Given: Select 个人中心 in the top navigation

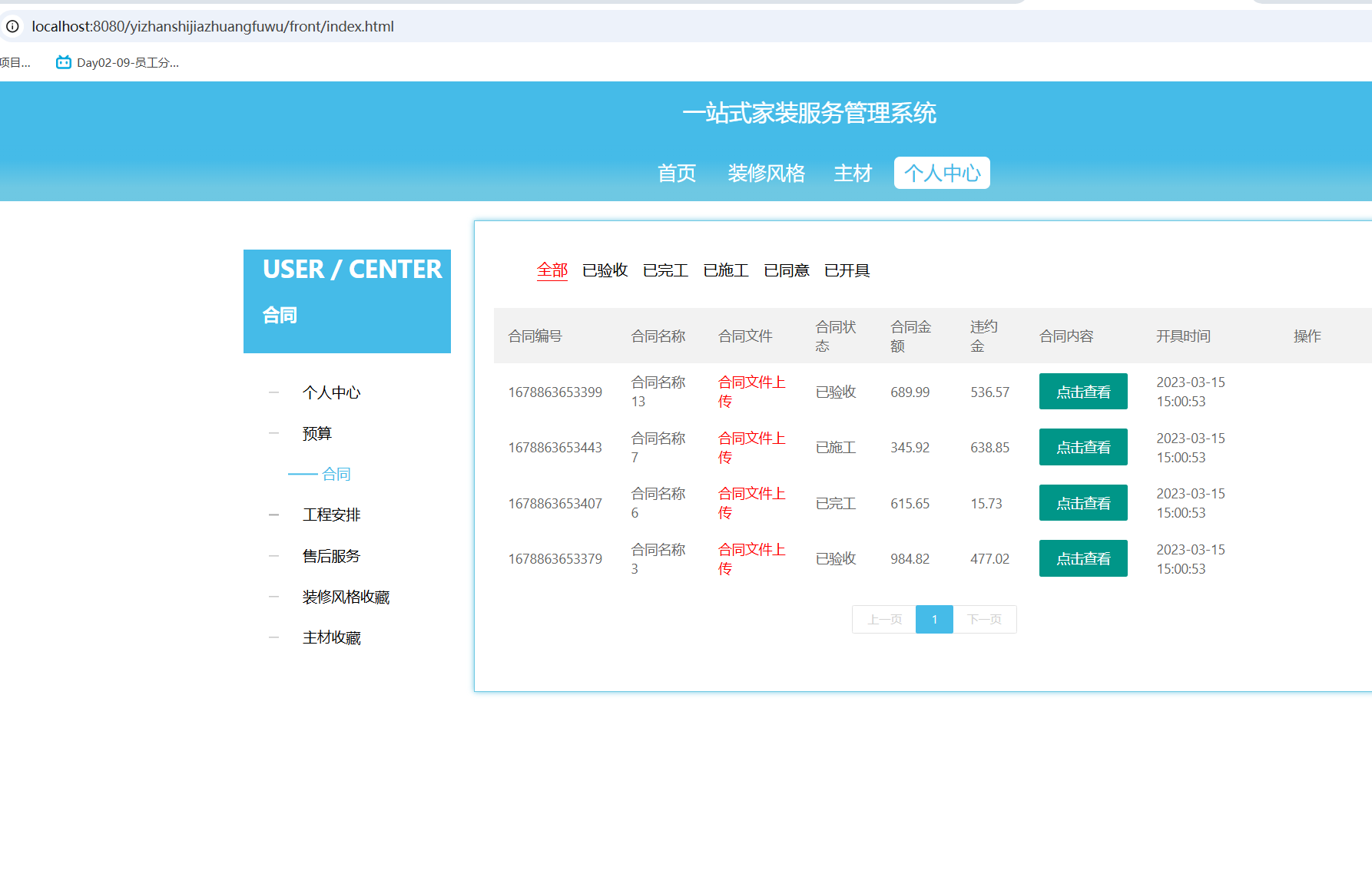Looking at the screenshot, I should pos(942,173).
